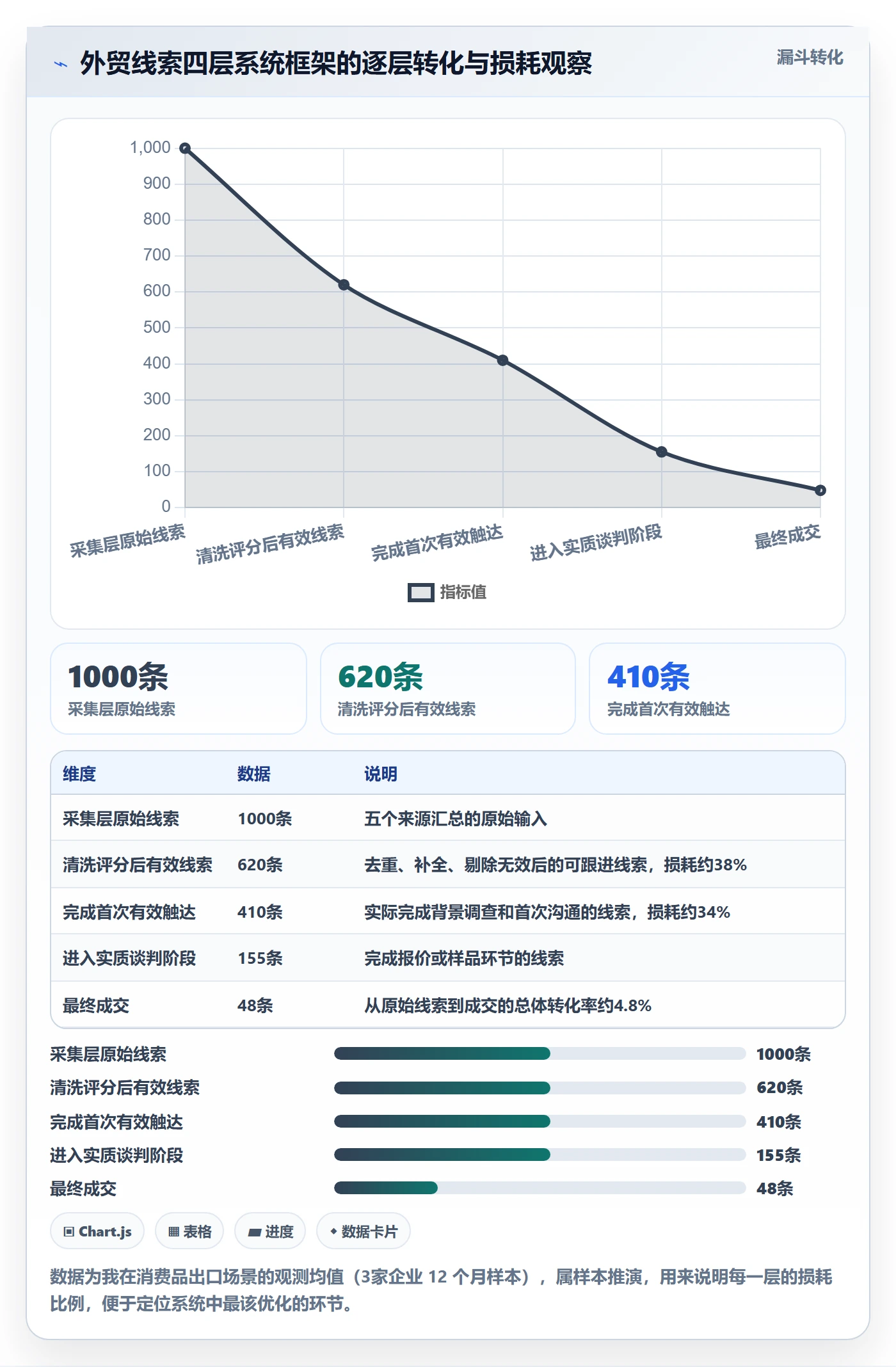Click the 漏斗转化 tag in the header
The width and height of the screenshot is (896, 1367).
(810, 58)
